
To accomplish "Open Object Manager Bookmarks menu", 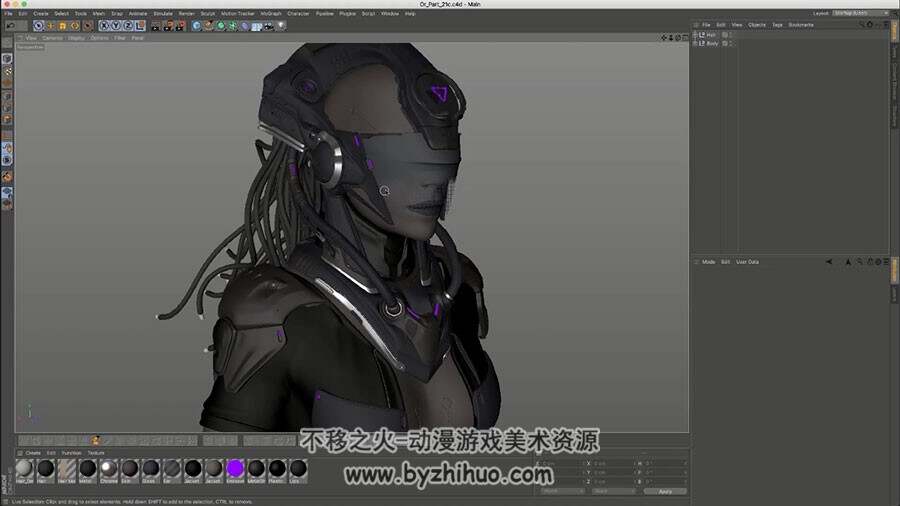I will [x=801, y=25].
